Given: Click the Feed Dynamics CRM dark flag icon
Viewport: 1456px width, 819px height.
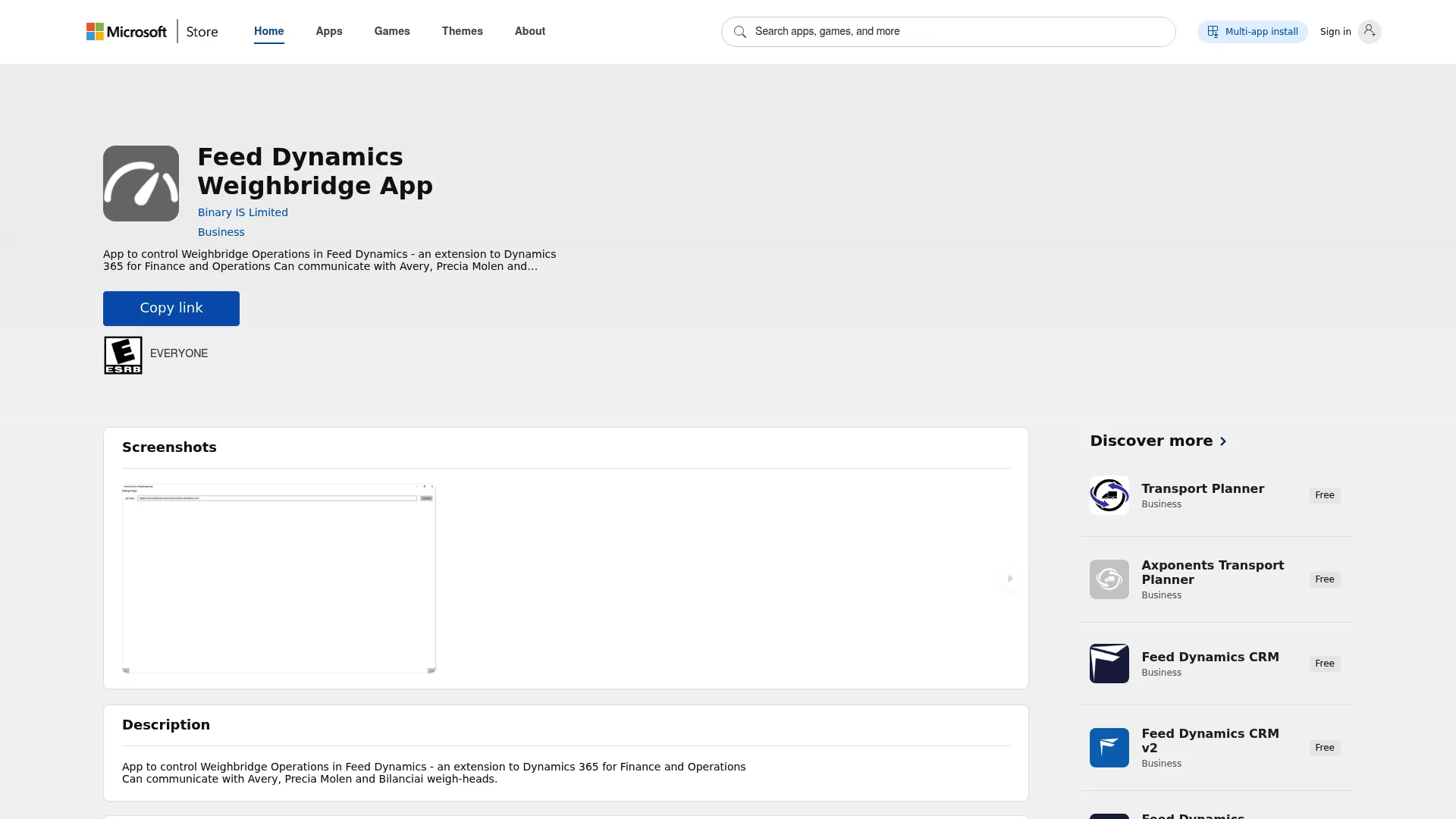Looking at the screenshot, I should [1109, 664].
